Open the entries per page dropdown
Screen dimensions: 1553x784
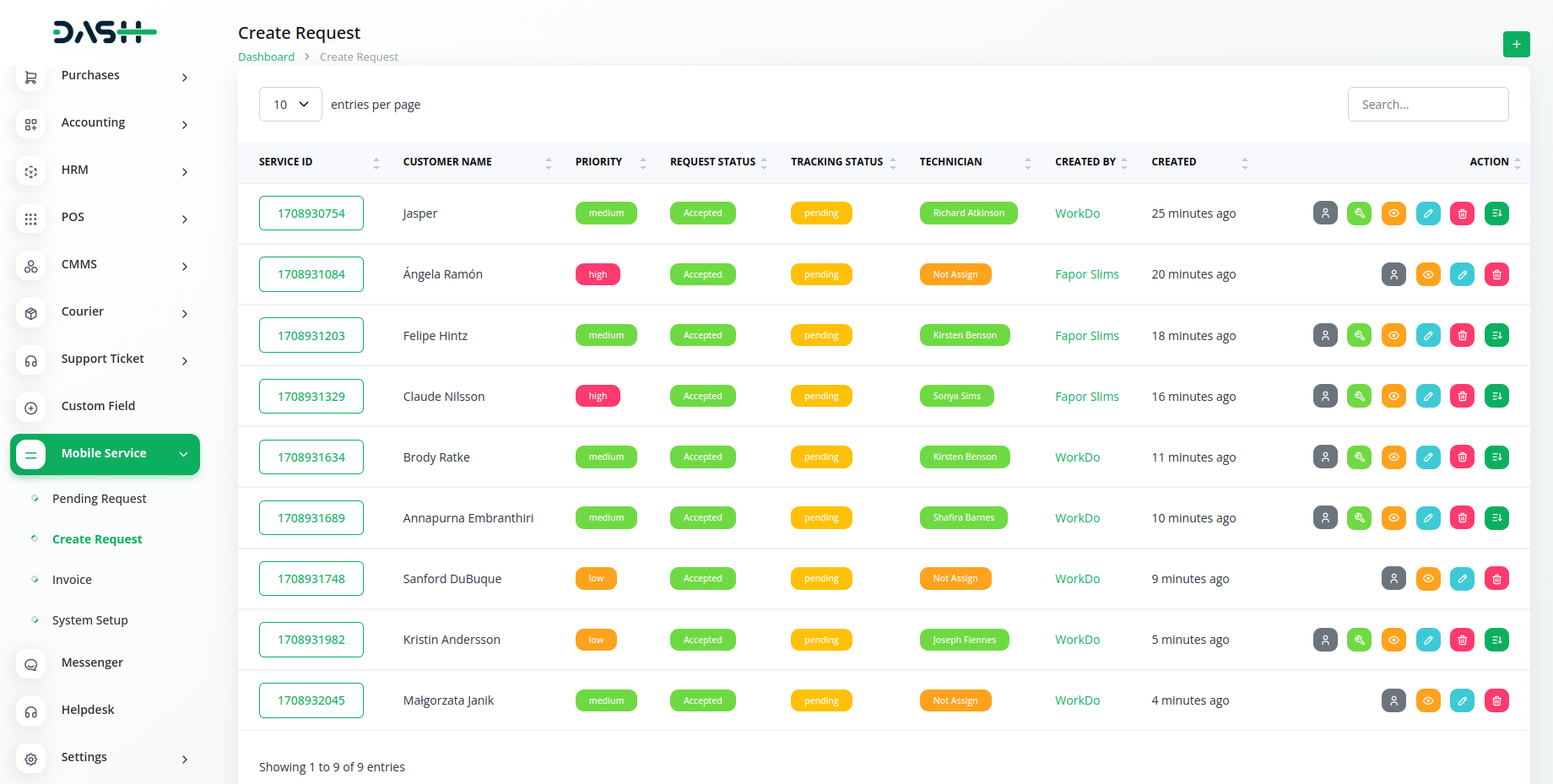tap(290, 105)
